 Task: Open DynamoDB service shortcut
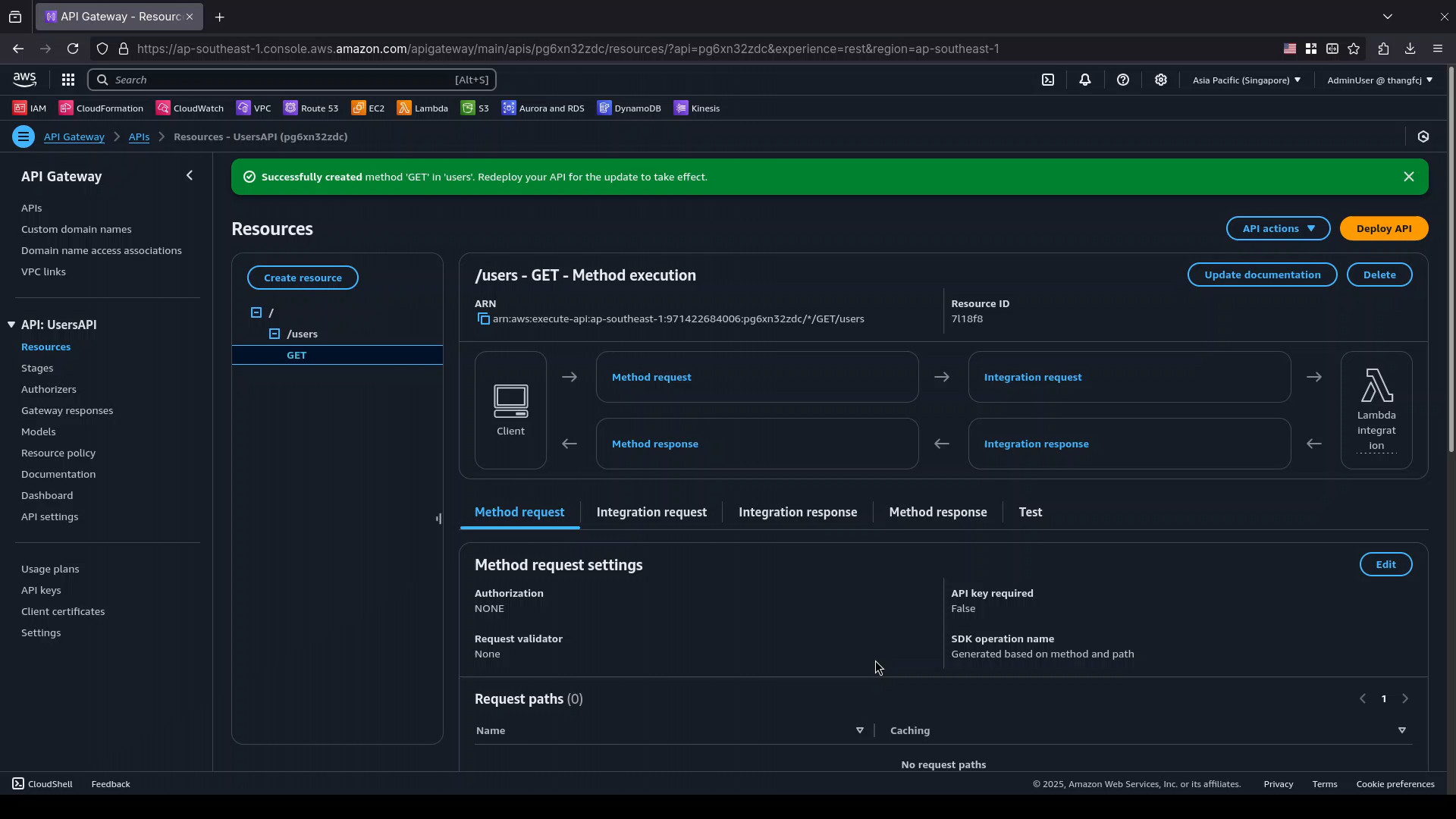[629, 108]
